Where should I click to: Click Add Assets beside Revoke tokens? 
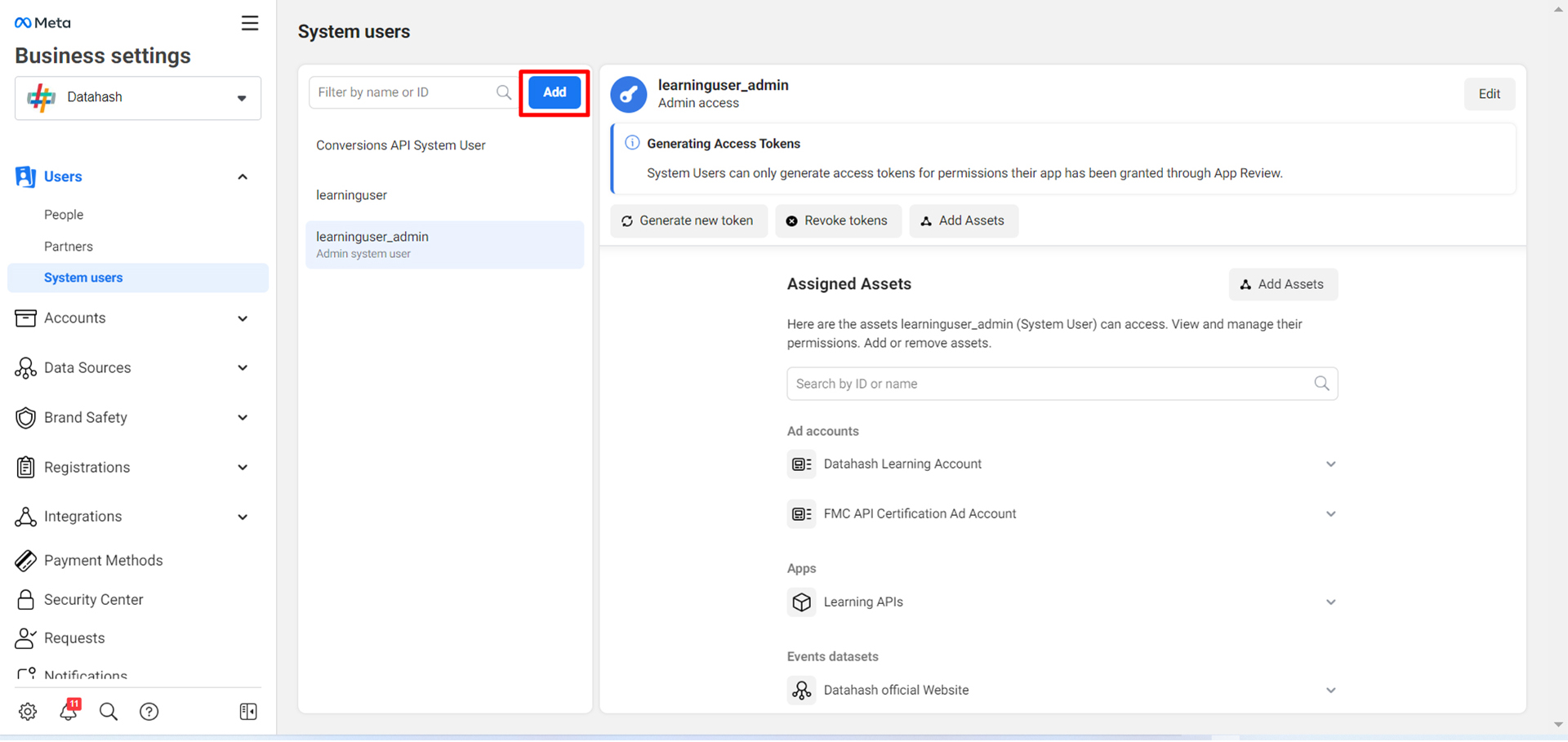click(x=964, y=221)
